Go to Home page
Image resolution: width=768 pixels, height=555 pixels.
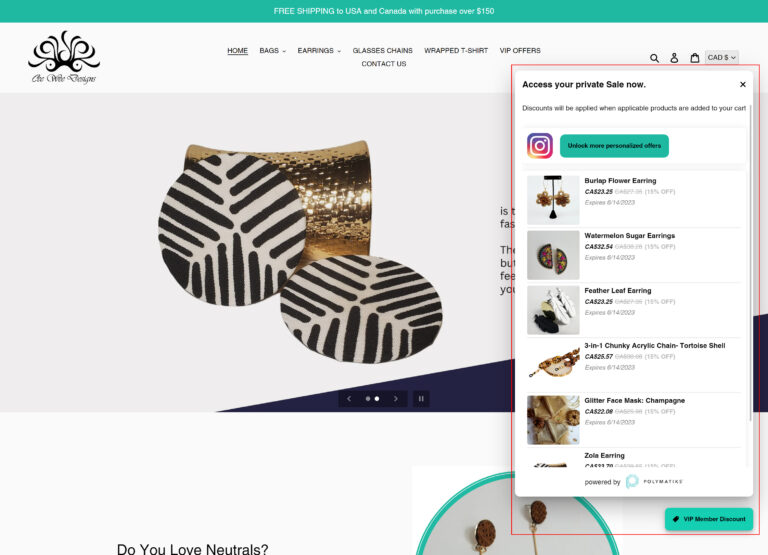pyautogui.click(x=238, y=50)
